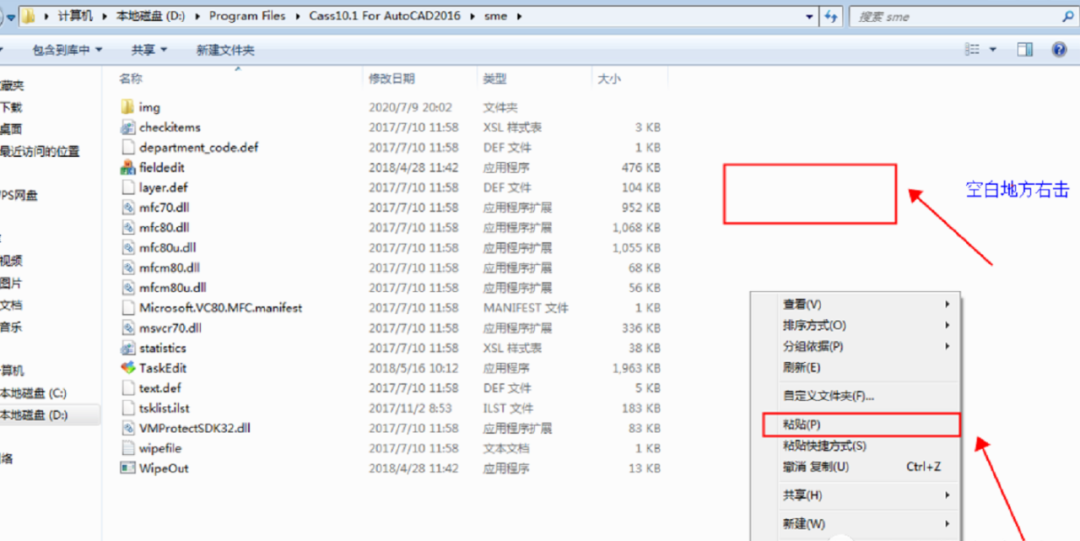This screenshot has width=1080, height=541.
Task: Select the mfc80.dll file name
Action: [x=164, y=227]
